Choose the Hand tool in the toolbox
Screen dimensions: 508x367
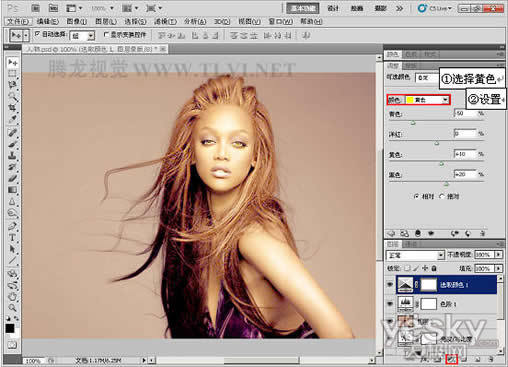tap(12, 296)
